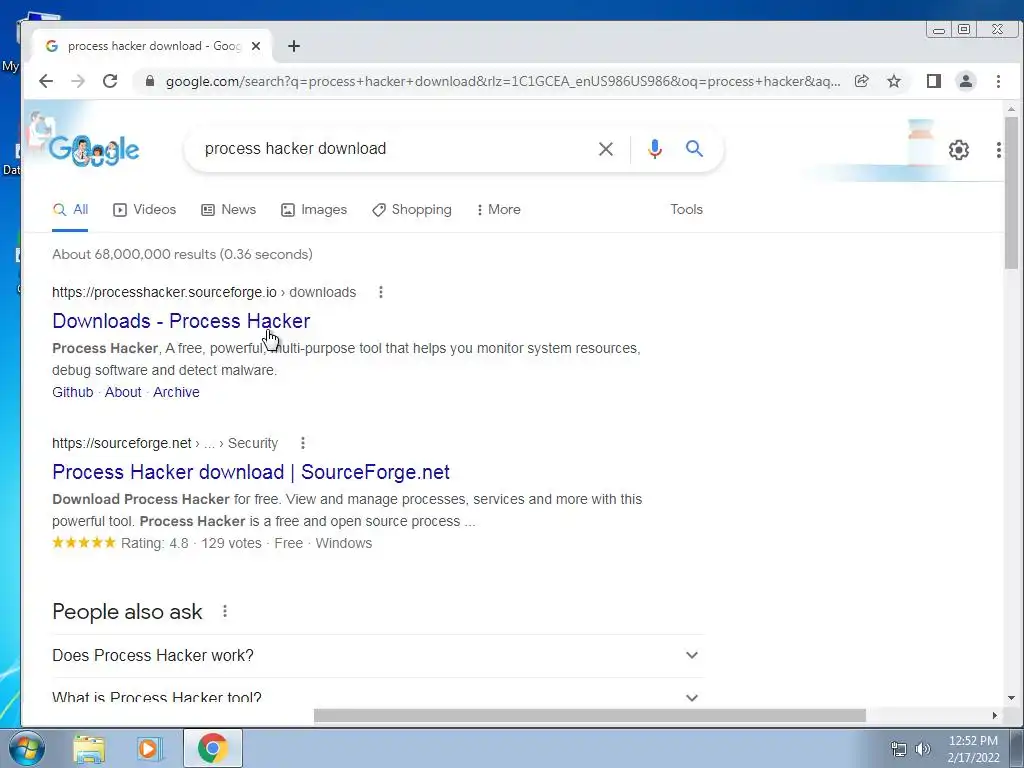Click the blue magnifier search button

coord(694,149)
